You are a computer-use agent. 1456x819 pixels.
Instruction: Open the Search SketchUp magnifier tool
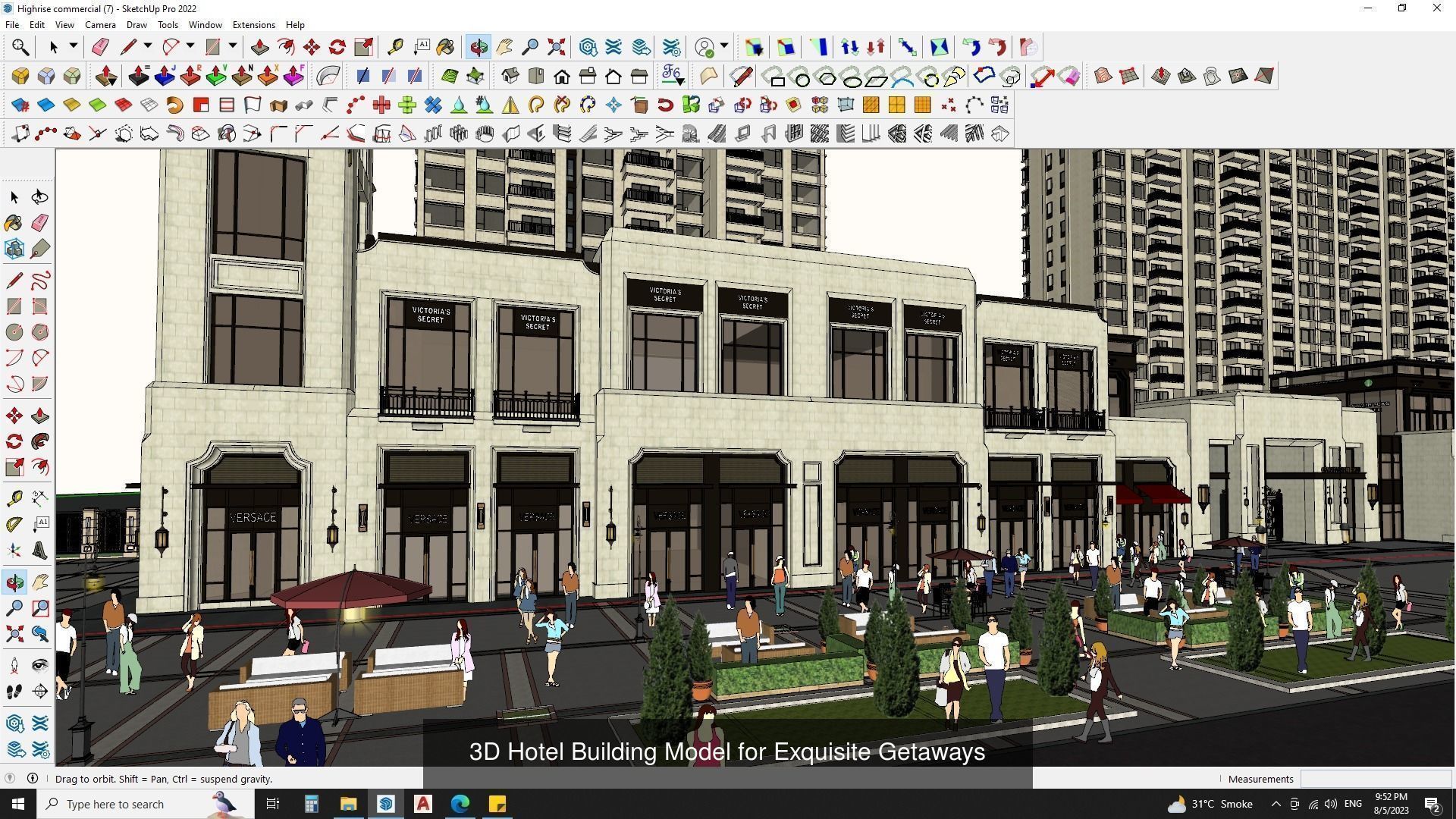click(20, 47)
